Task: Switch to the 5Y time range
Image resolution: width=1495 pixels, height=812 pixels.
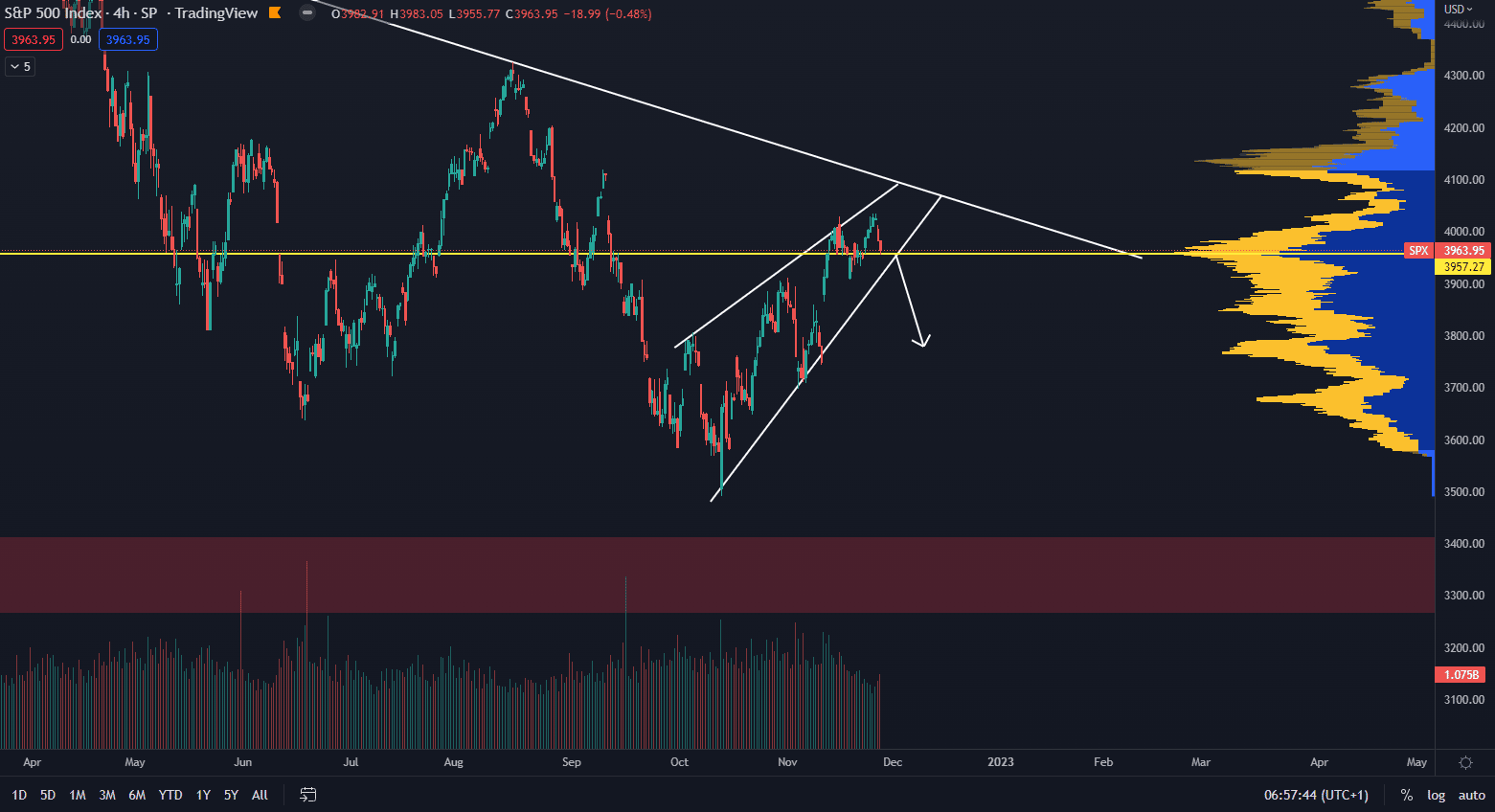Action: 231,795
